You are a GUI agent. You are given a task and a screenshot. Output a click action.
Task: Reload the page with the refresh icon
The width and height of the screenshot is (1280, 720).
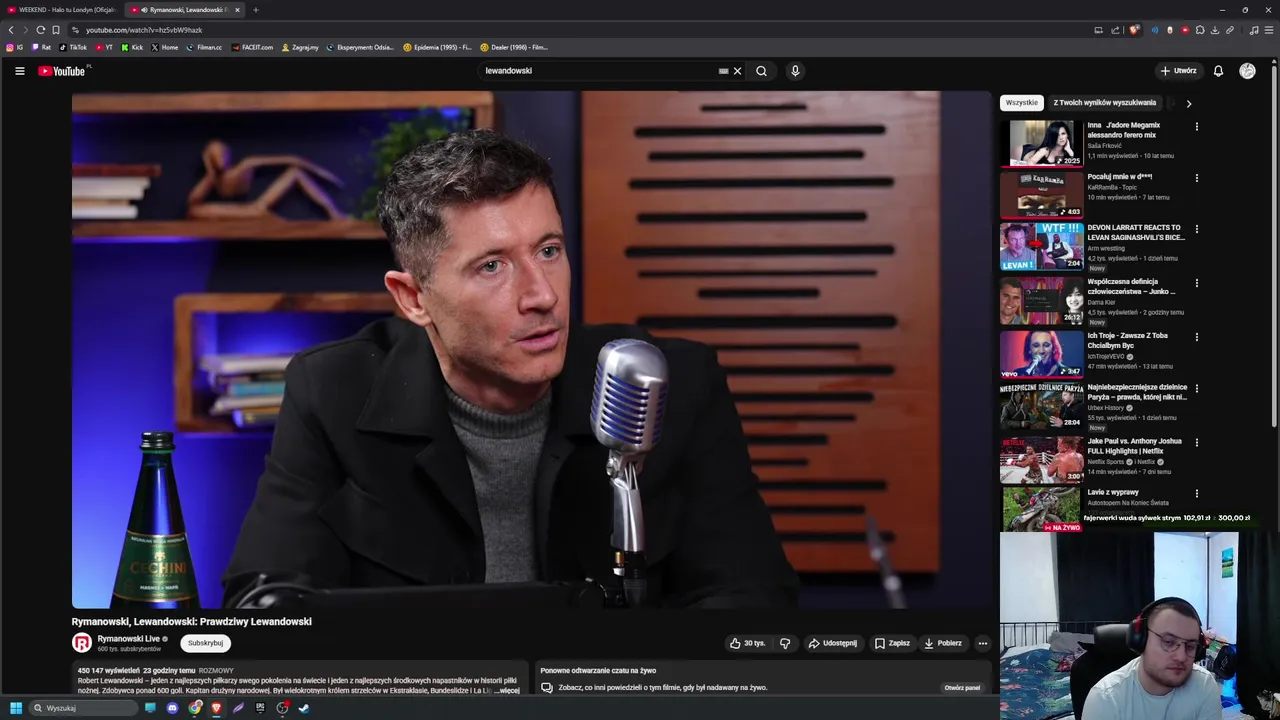coord(40,30)
